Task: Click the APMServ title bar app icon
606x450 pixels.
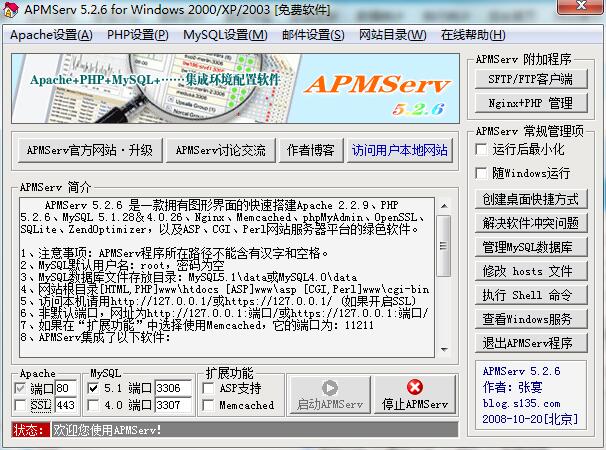Action: 10,9
